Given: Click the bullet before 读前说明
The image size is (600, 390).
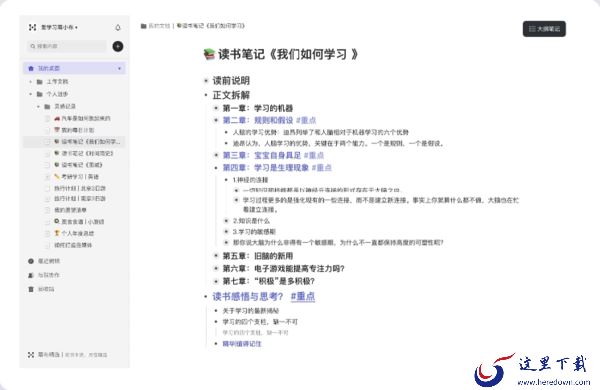Looking at the screenshot, I should (206, 80).
